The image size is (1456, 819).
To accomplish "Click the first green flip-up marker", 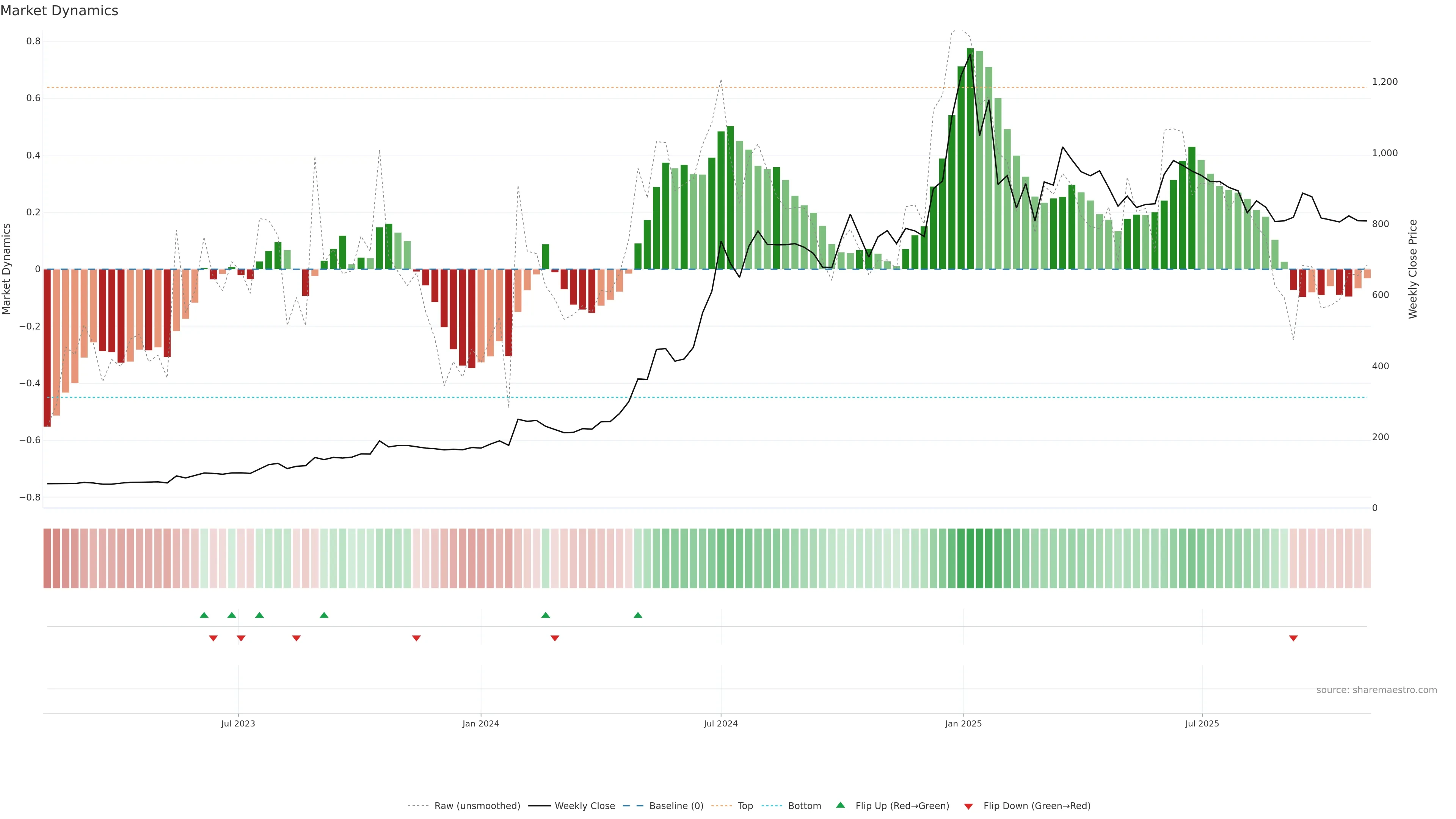I will click(x=204, y=615).
